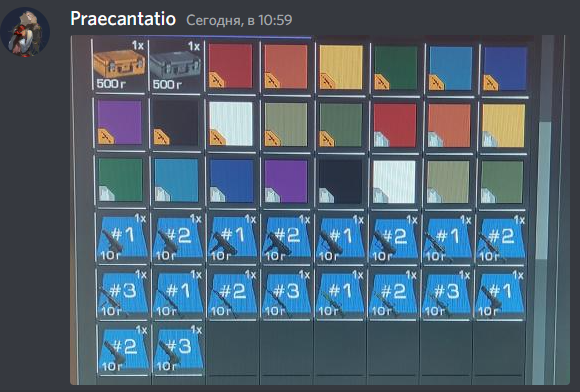Choose the yellow swatch with orange tag

click(341, 67)
